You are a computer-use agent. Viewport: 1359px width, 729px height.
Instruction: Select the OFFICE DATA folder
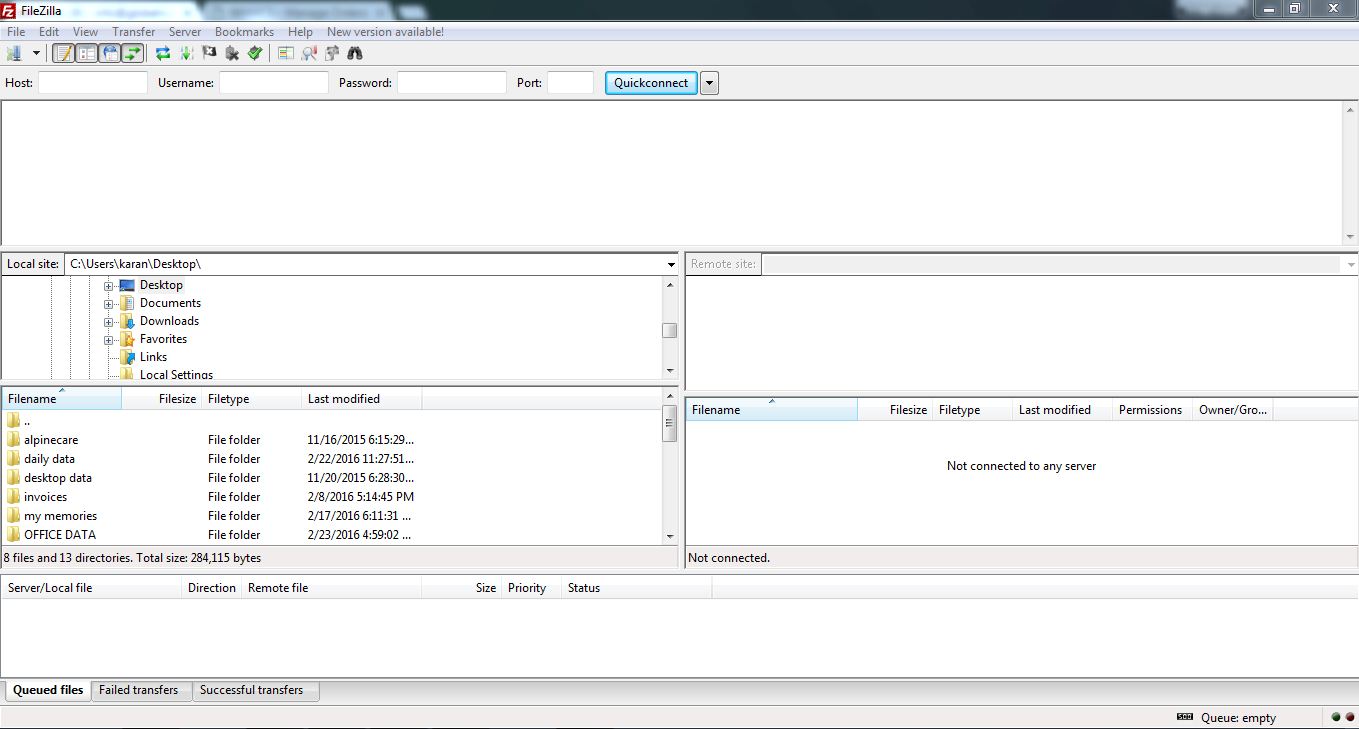[x=331, y=535]
